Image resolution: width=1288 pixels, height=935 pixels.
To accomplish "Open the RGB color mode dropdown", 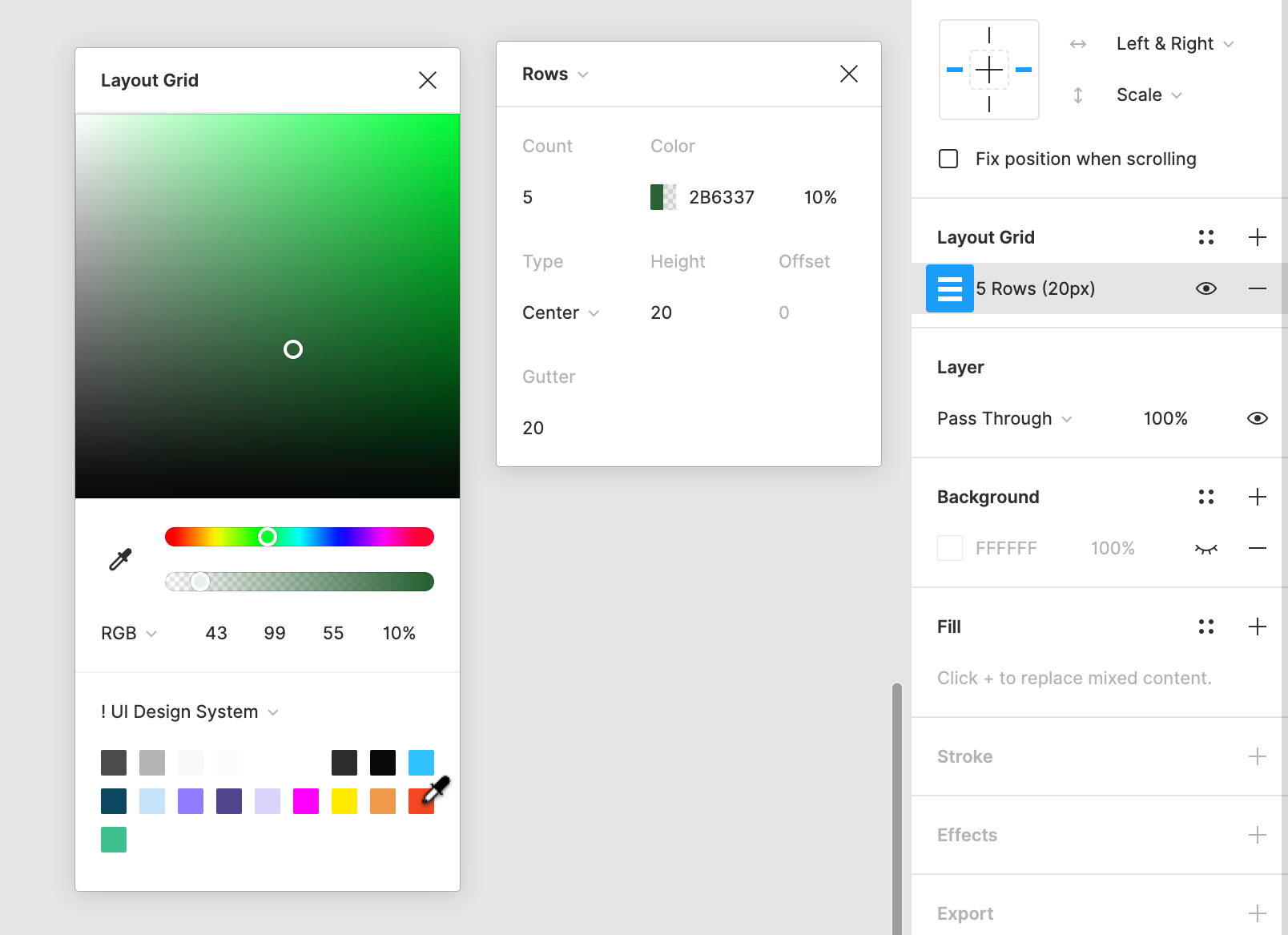I will (x=128, y=633).
